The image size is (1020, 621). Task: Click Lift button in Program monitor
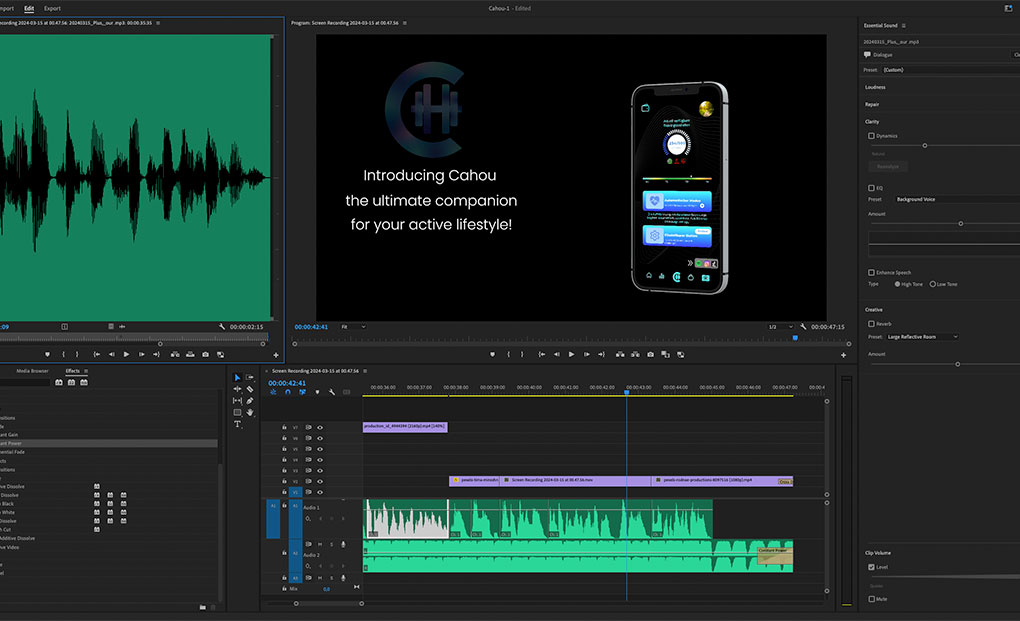pos(619,354)
